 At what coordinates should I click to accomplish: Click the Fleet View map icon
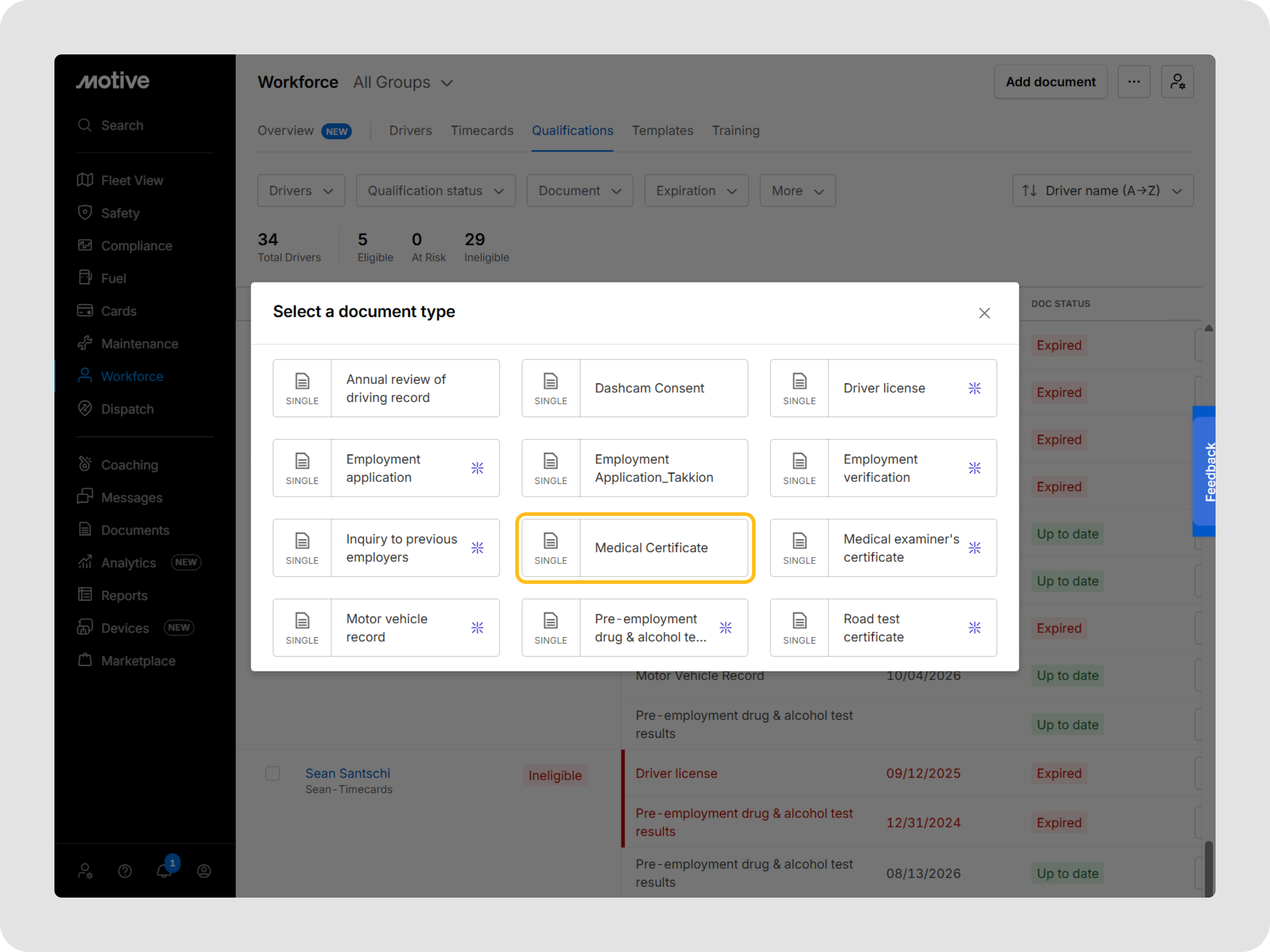tap(85, 180)
